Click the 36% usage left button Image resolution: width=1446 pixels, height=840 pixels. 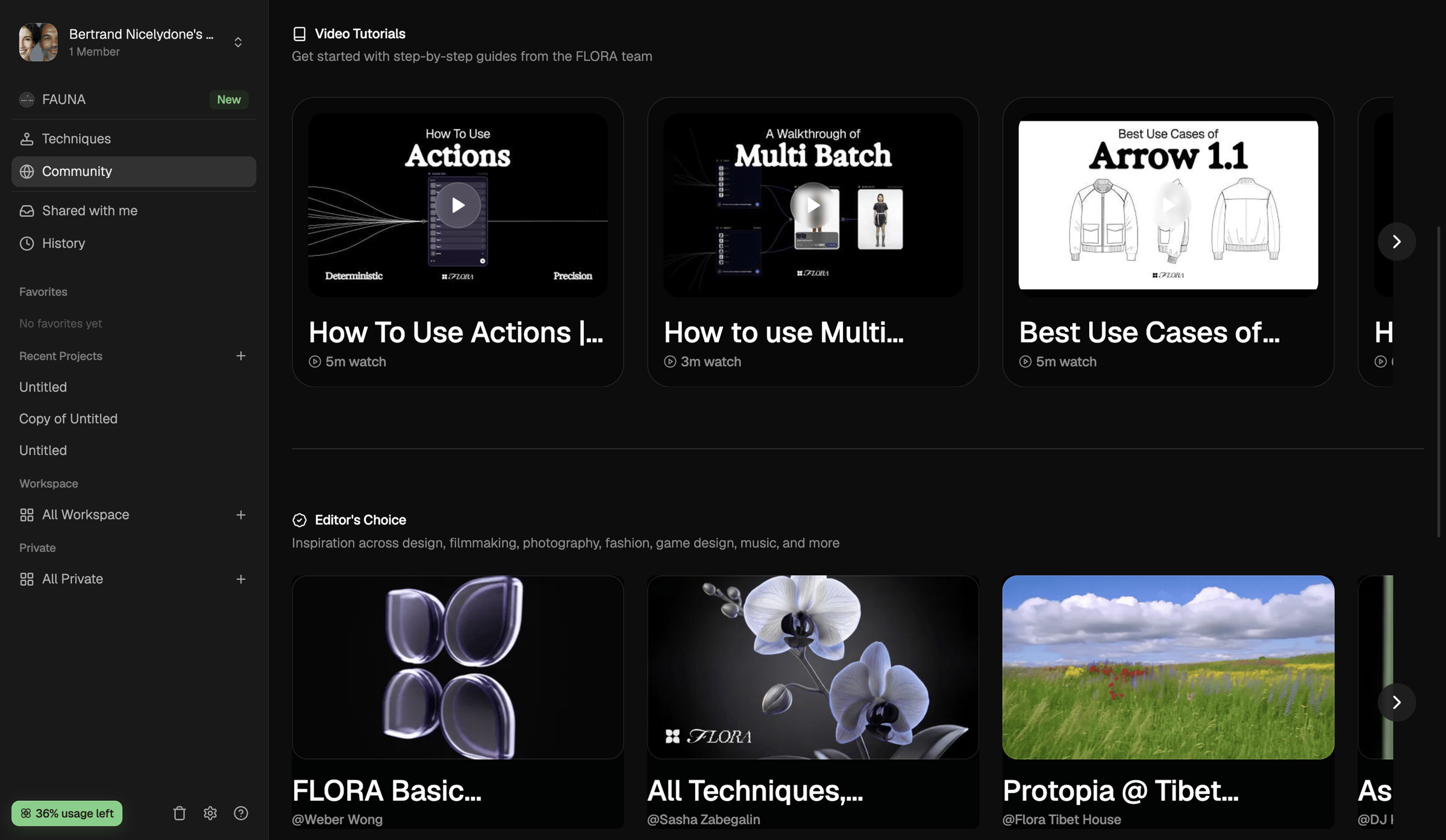(67, 814)
